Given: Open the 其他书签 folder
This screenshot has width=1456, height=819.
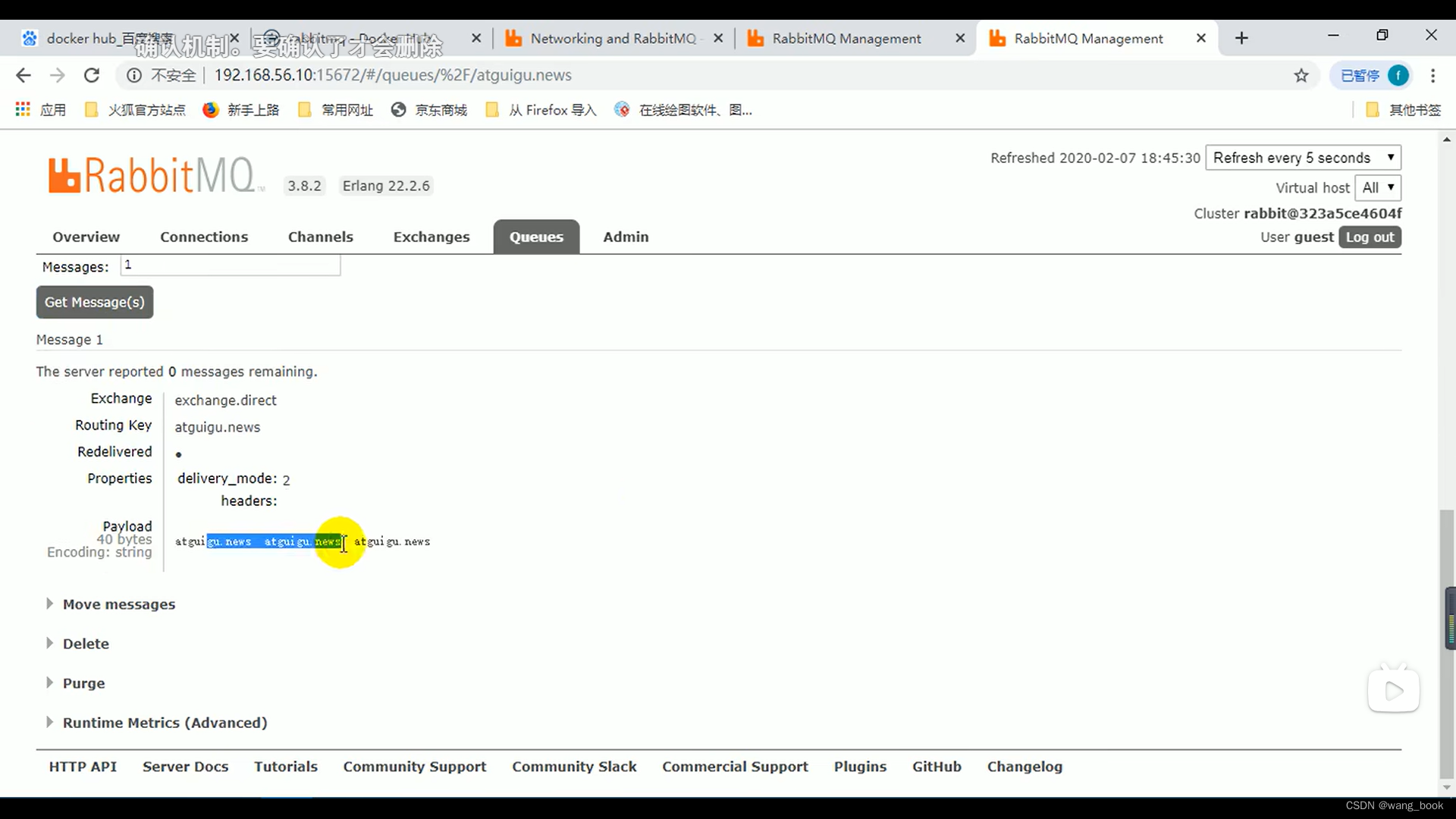Looking at the screenshot, I should [1404, 110].
